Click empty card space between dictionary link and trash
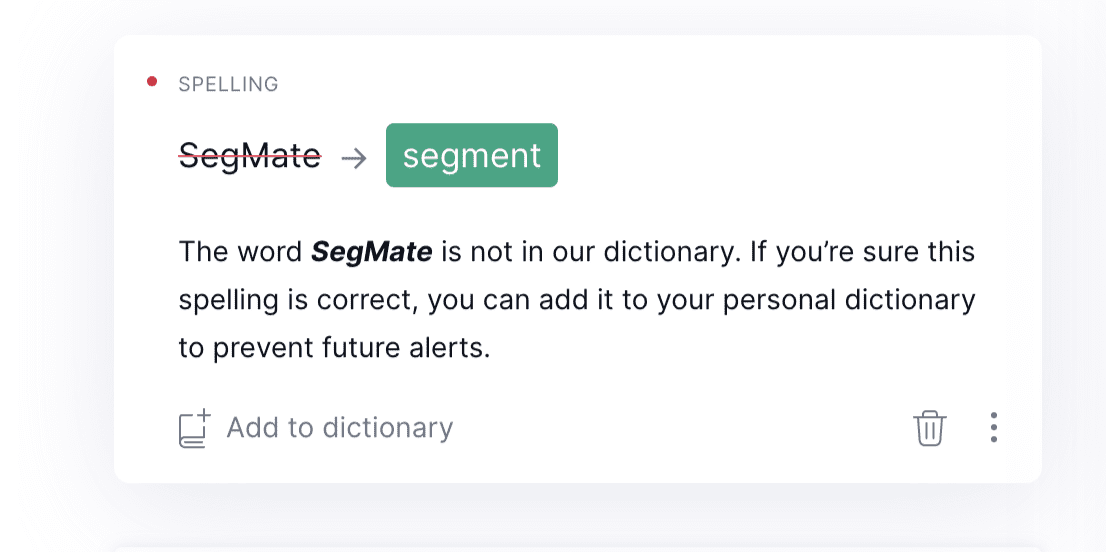The image size is (1116, 552). point(683,428)
